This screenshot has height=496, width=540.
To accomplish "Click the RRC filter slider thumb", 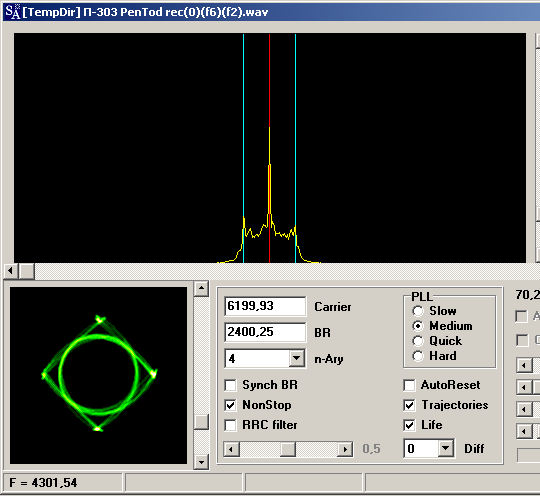I will coord(288,449).
